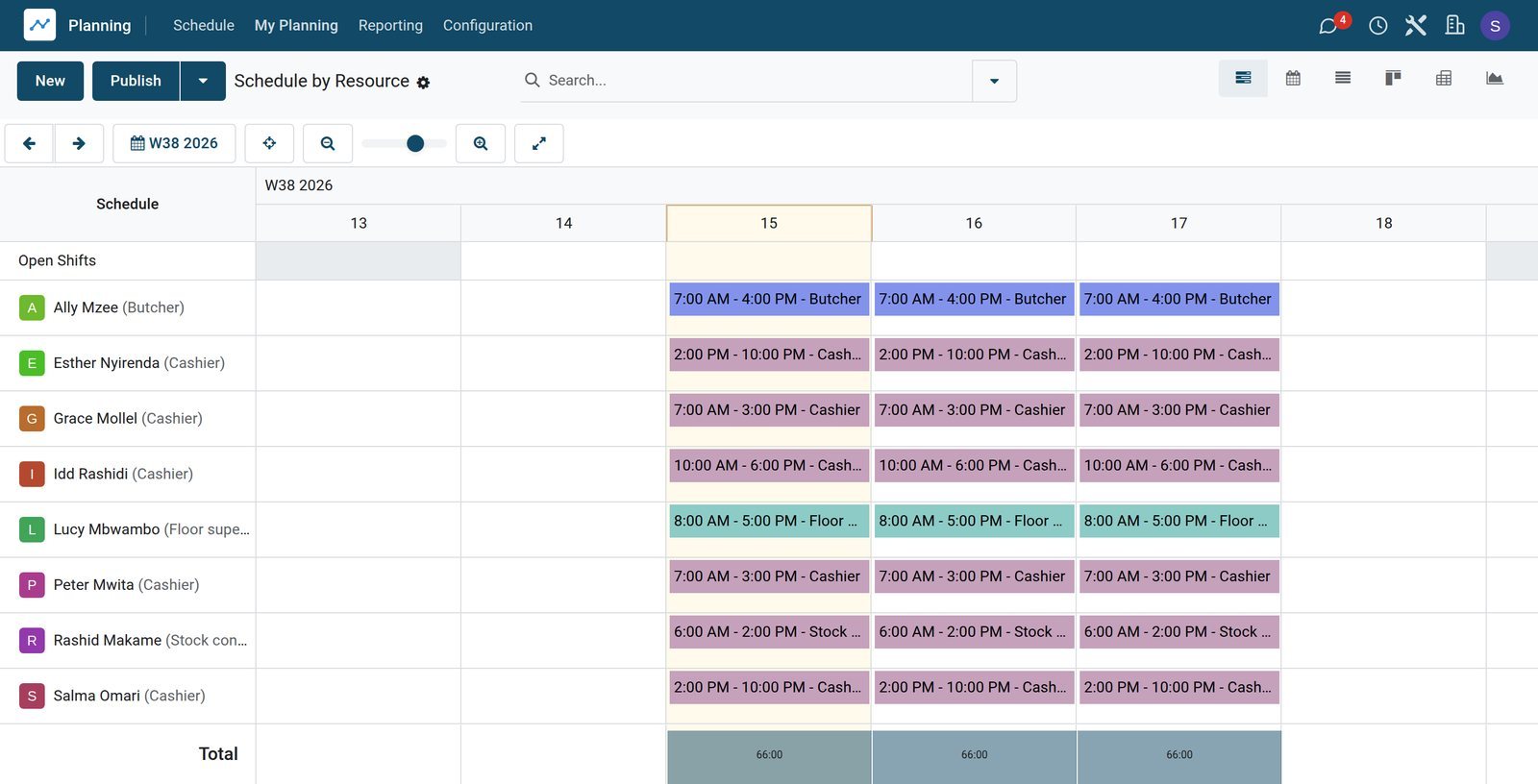Click the focus today crosshair icon
The height and width of the screenshot is (784, 1538).
269,143
